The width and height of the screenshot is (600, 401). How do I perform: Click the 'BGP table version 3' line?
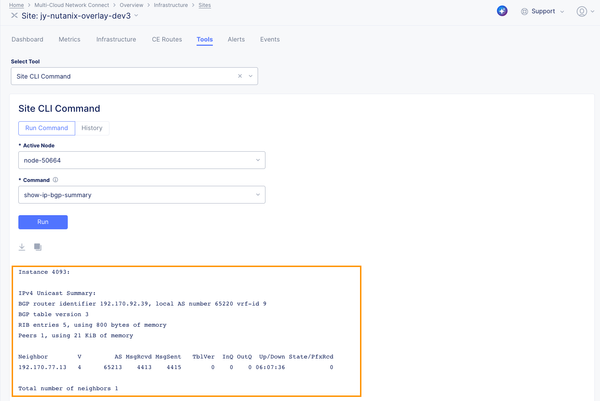click(x=54, y=314)
